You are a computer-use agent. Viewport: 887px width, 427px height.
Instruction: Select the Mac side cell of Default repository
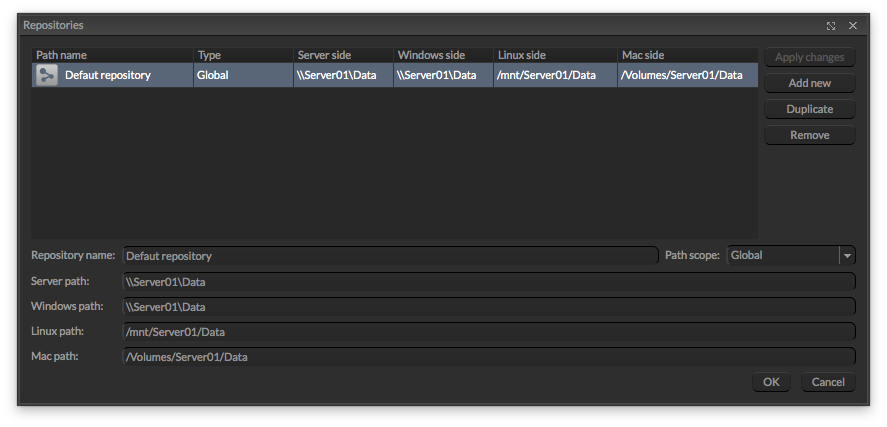[686, 75]
